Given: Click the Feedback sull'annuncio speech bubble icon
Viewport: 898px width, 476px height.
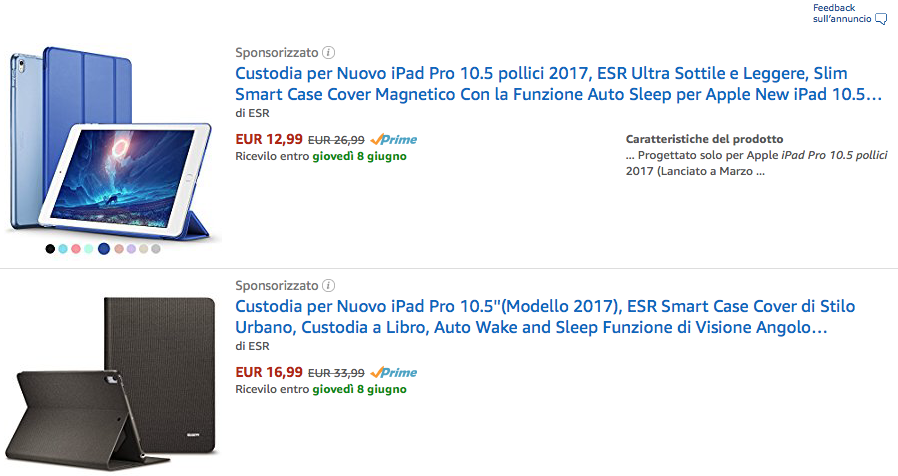Looking at the screenshot, I should coord(881,19).
